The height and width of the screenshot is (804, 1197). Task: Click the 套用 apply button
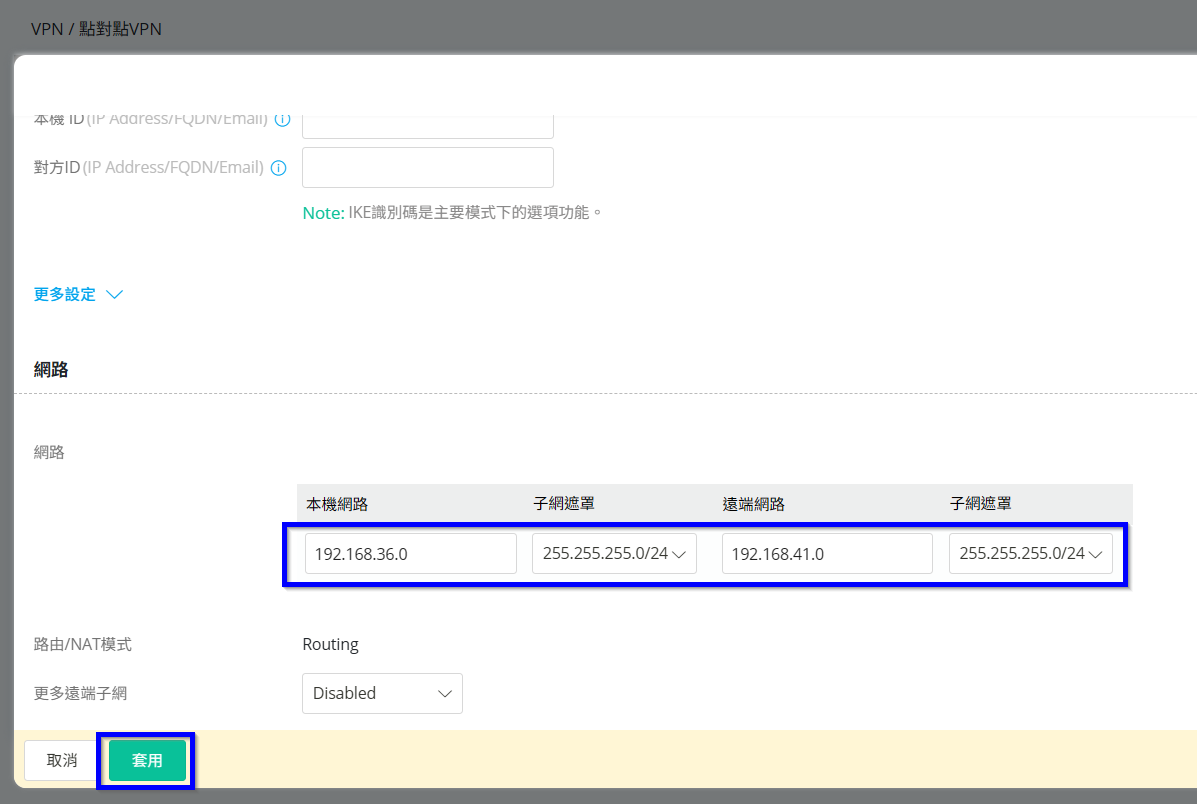coord(147,761)
